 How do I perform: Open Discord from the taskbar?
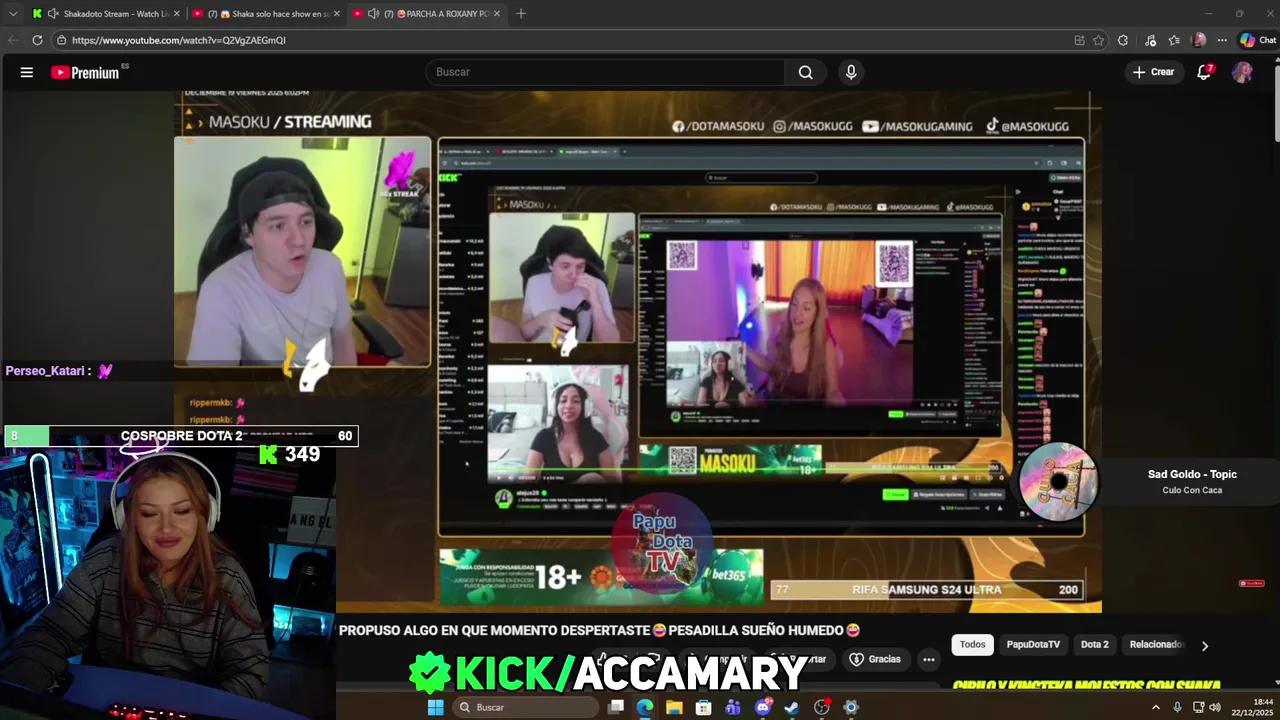(x=763, y=707)
